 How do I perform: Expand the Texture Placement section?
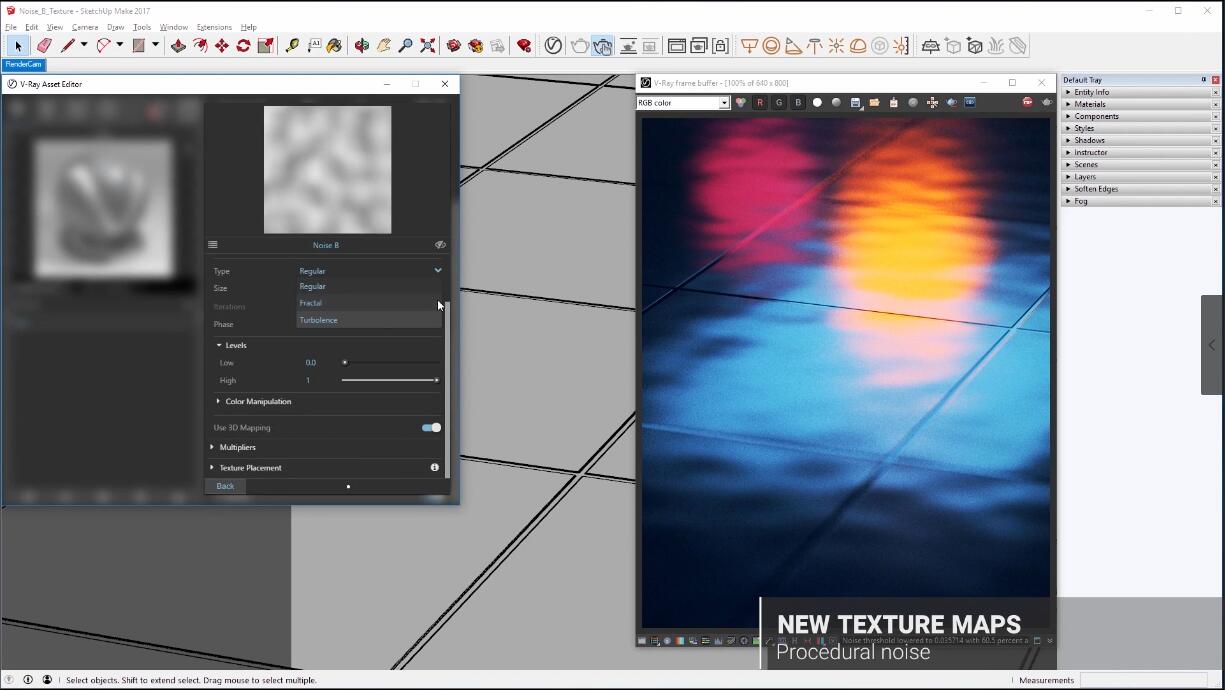(x=250, y=468)
